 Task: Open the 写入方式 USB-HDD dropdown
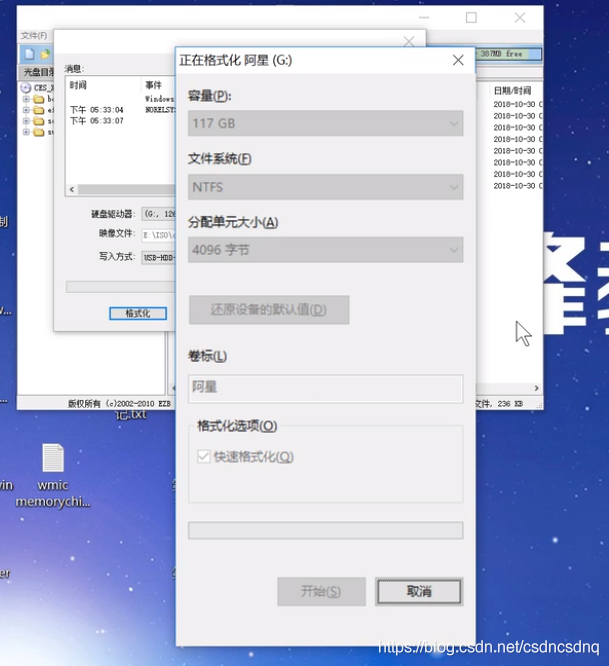coord(158,257)
